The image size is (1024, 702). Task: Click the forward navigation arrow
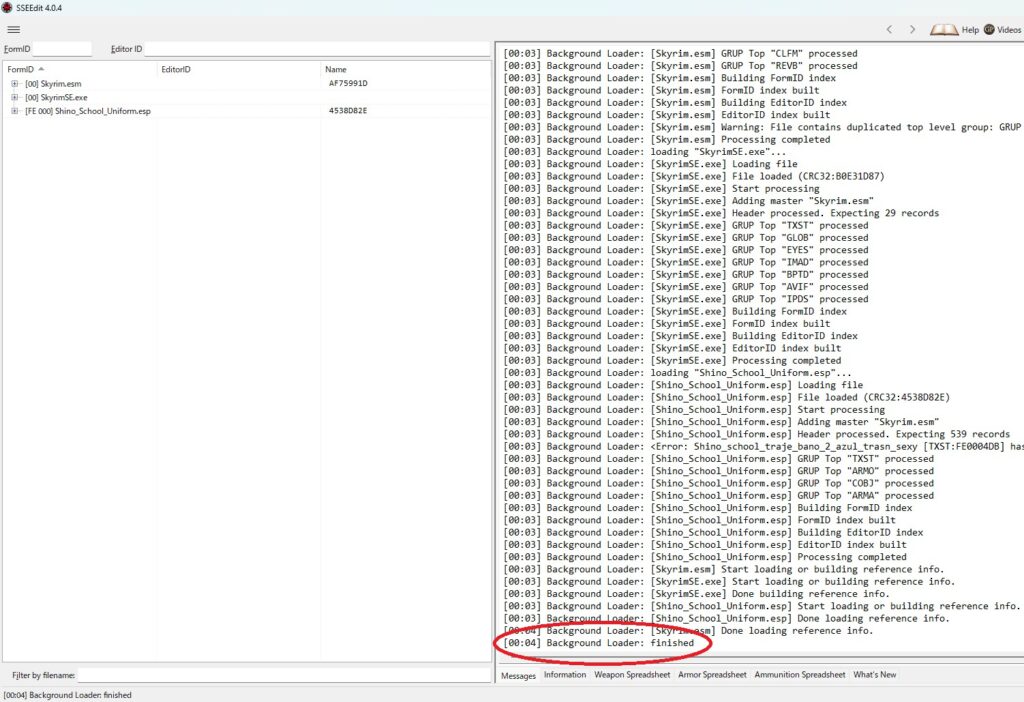pyautogui.click(x=912, y=30)
